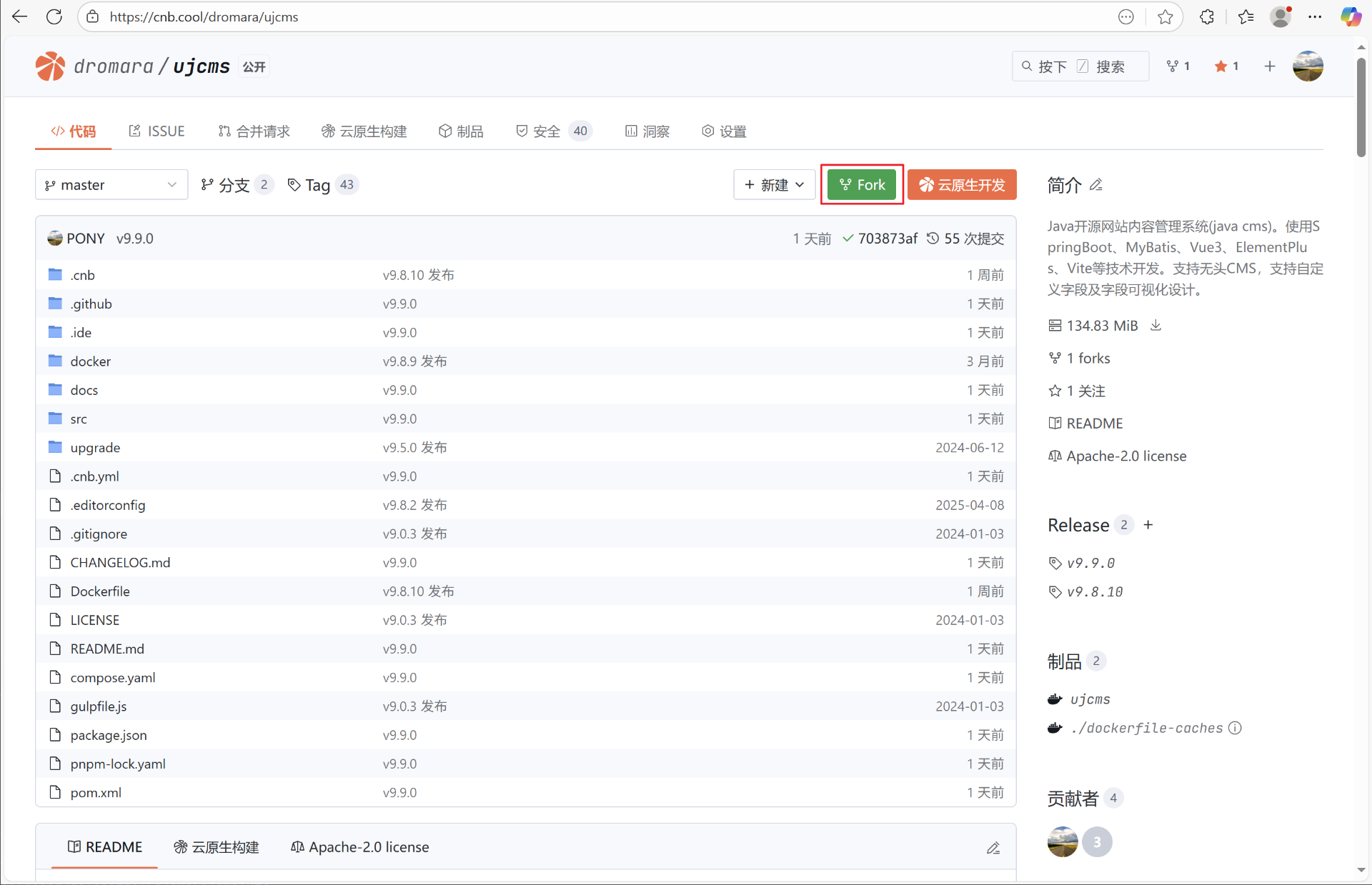Open the package.json file
This screenshot has height=885, width=1372.
click(109, 735)
